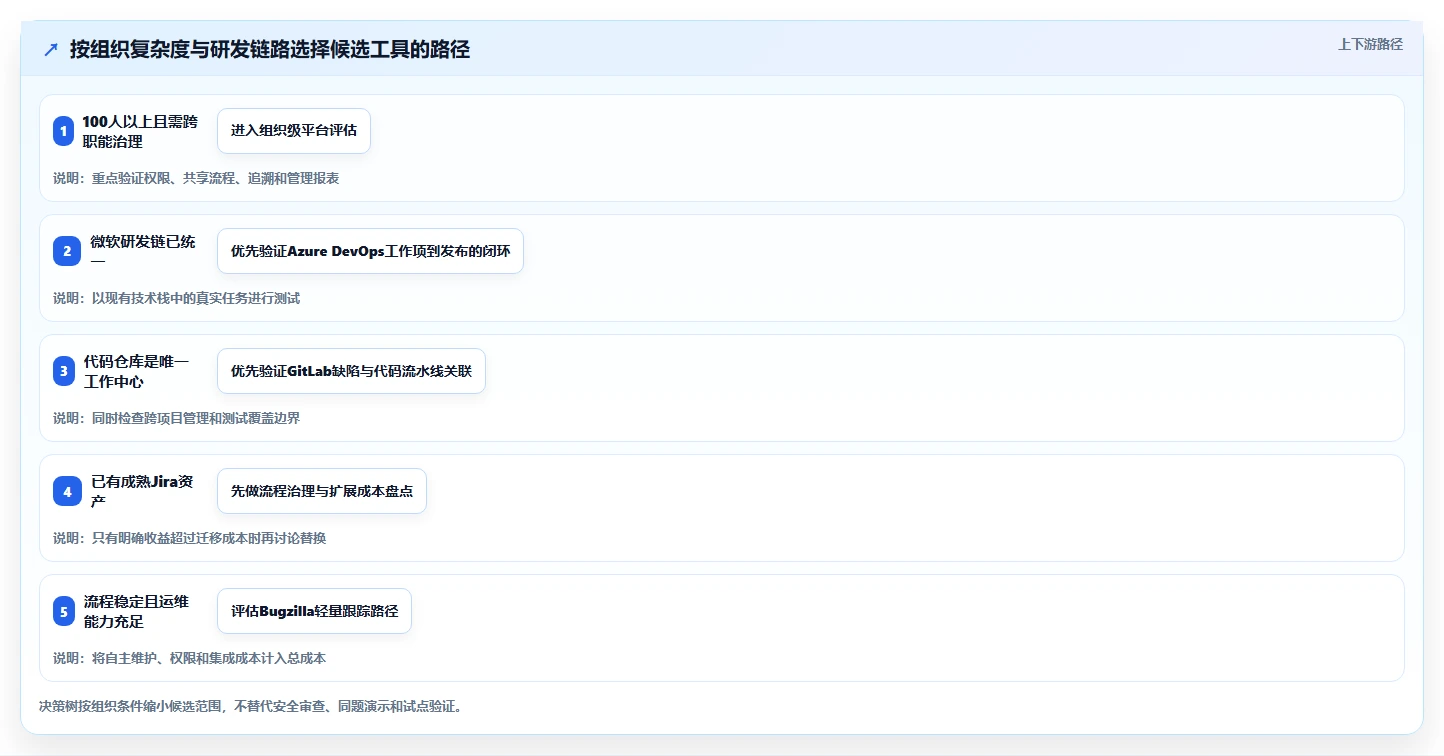Viewport: 1444px width, 756px height.
Task: Click the 微软研发链已统一 condition text
Action: pos(143,251)
